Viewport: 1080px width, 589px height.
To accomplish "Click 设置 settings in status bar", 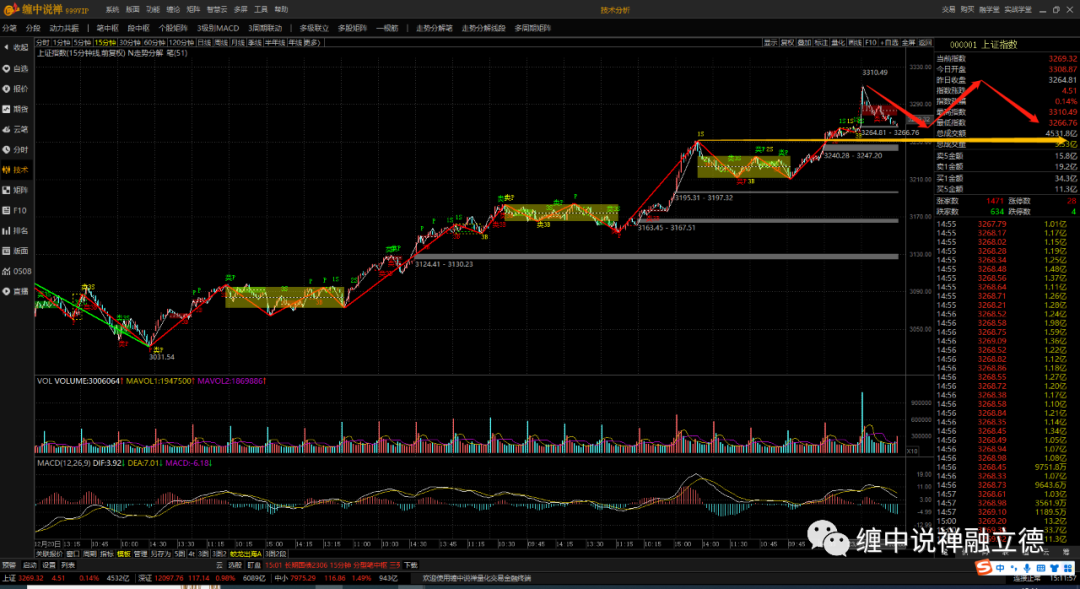I will pos(48,565).
